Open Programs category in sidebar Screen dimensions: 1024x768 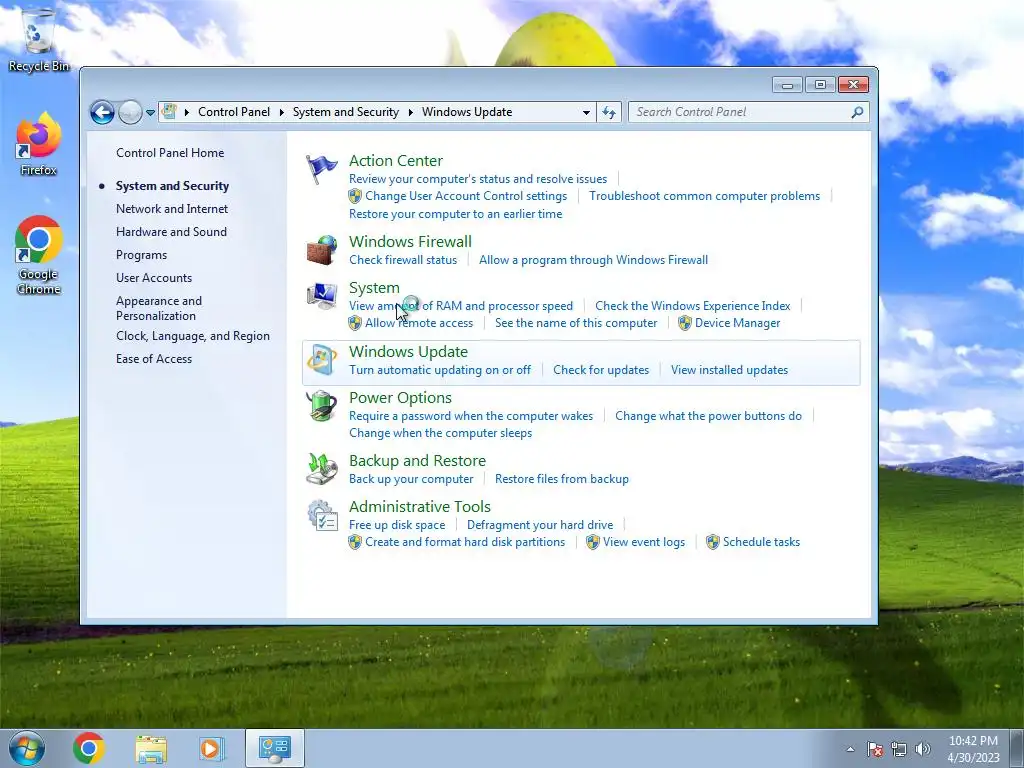(141, 255)
